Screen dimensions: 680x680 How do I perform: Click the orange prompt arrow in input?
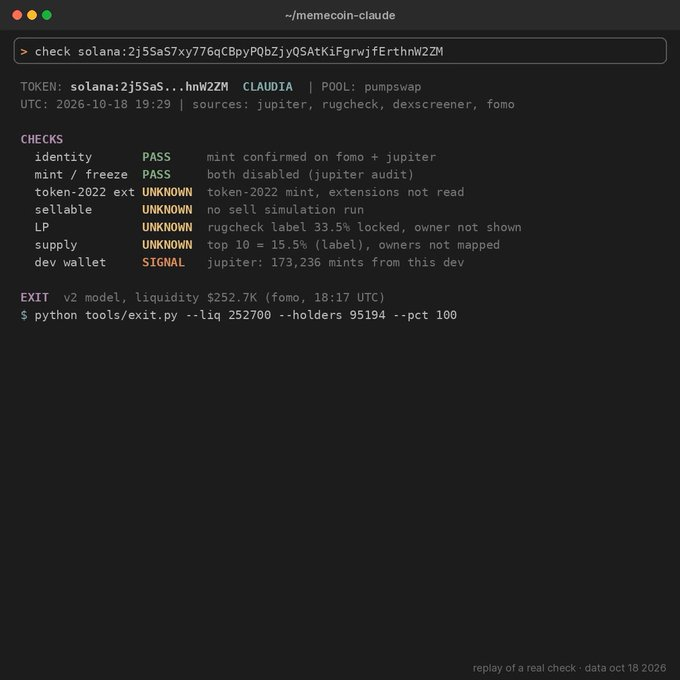(x=24, y=52)
